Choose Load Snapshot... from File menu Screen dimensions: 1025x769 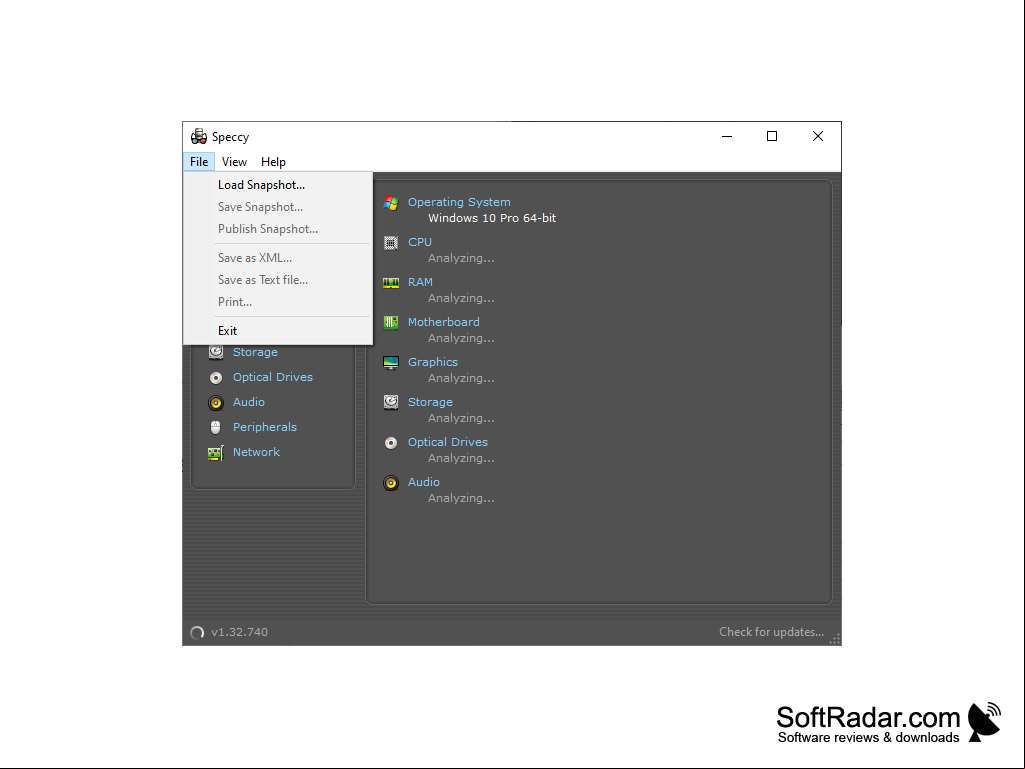click(278, 185)
